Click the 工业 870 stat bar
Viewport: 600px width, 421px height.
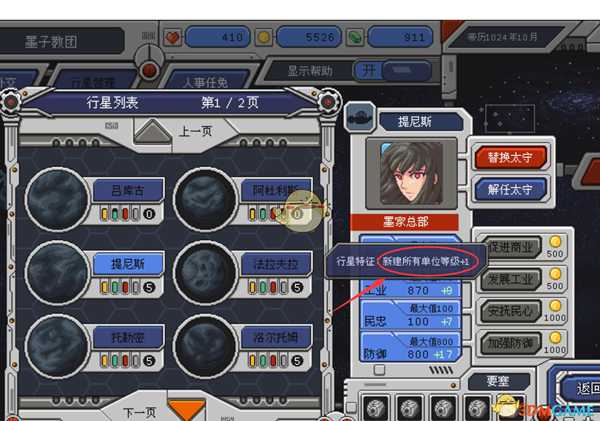410,289
